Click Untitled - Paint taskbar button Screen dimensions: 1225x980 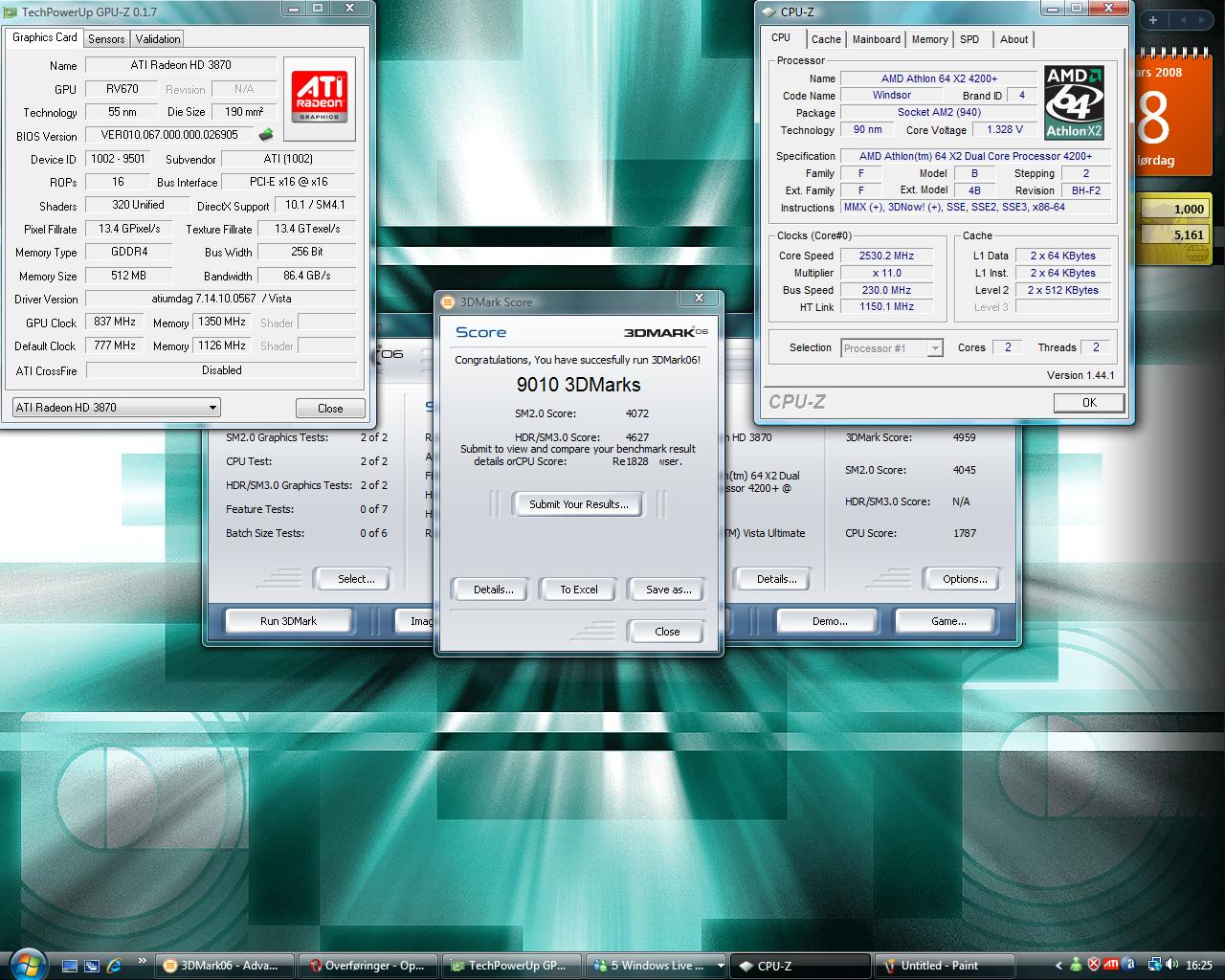(946, 966)
